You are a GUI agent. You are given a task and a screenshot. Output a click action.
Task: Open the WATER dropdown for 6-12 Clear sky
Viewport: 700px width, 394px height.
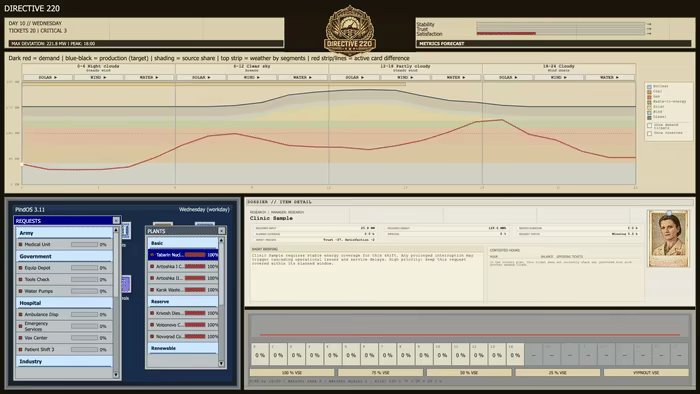pos(303,77)
